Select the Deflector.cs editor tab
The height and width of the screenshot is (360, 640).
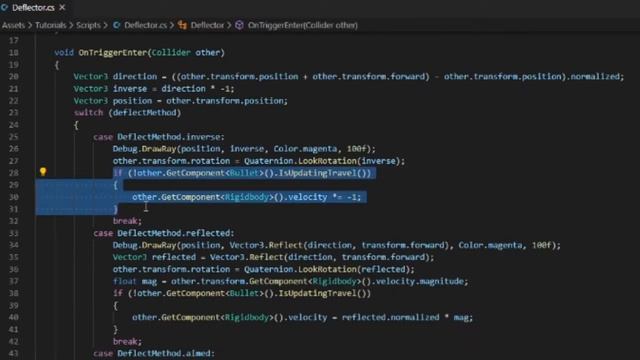coord(33,8)
